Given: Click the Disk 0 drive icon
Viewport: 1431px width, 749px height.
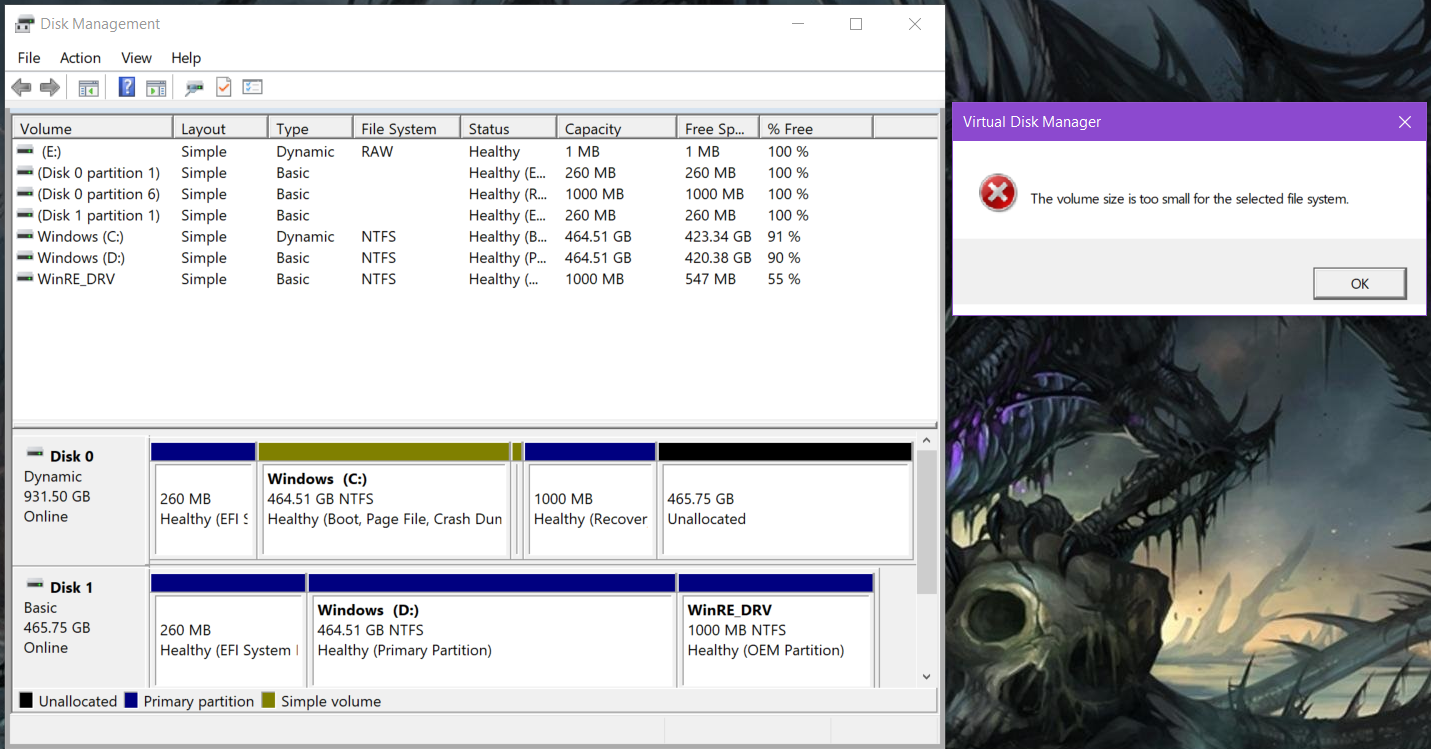Looking at the screenshot, I should click(35, 454).
